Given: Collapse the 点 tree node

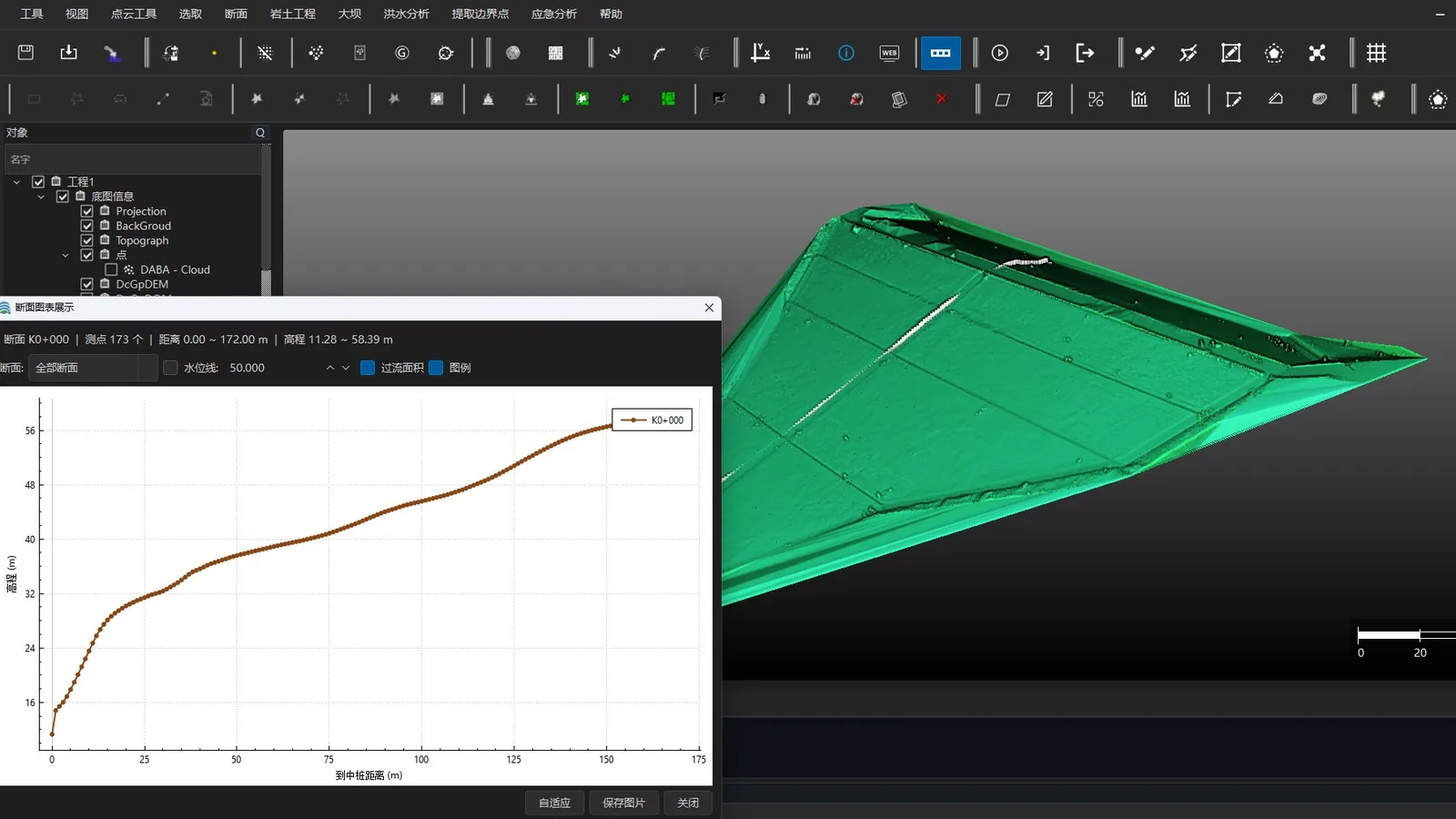Looking at the screenshot, I should click(x=66, y=255).
